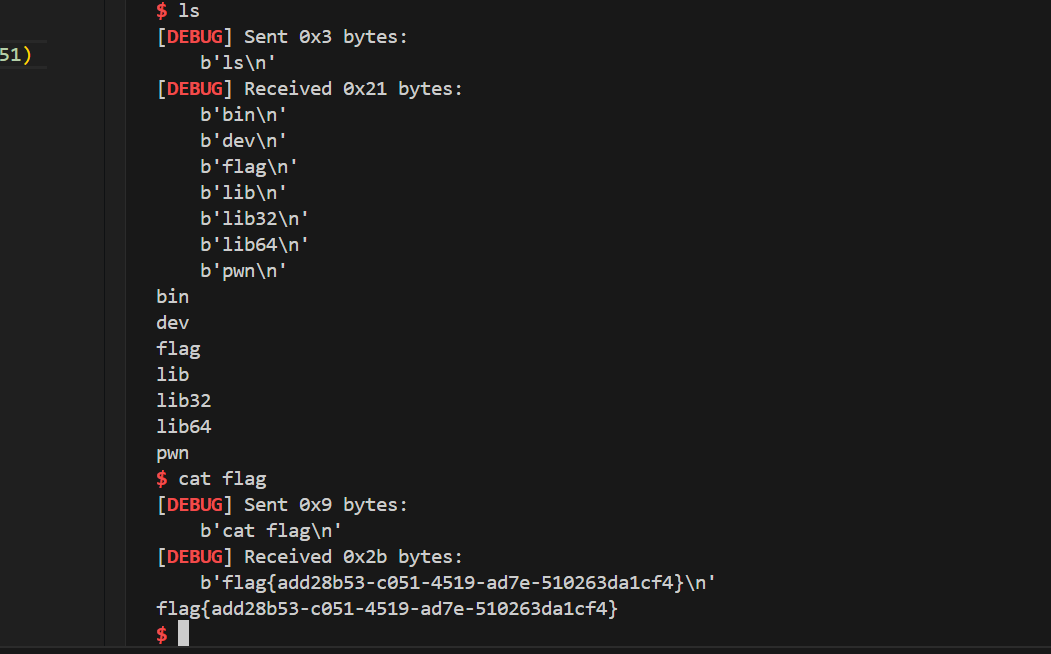The width and height of the screenshot is (1051, 654).
Task: Click the b'cat flag\n' sent bytes line
Action: (271, 531)
